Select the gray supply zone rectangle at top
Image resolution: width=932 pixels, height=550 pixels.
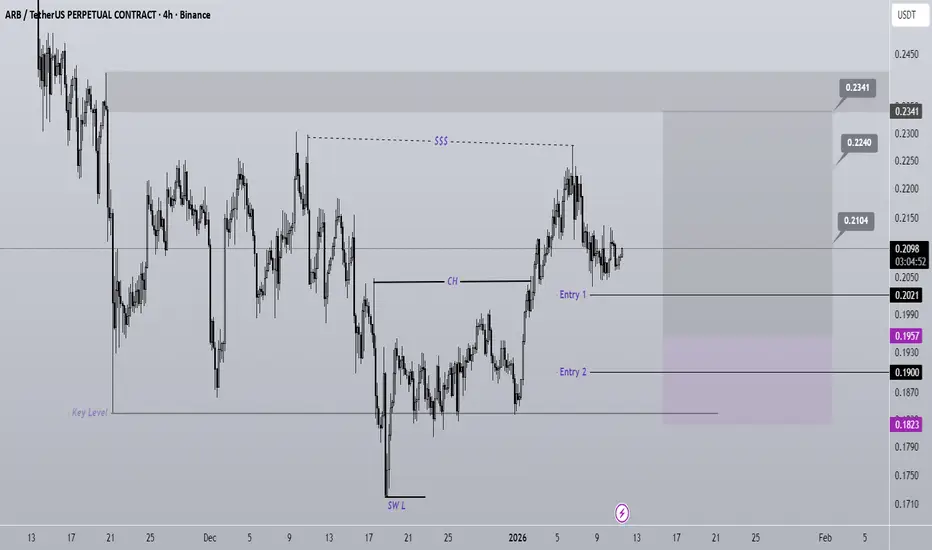(497, 92)
